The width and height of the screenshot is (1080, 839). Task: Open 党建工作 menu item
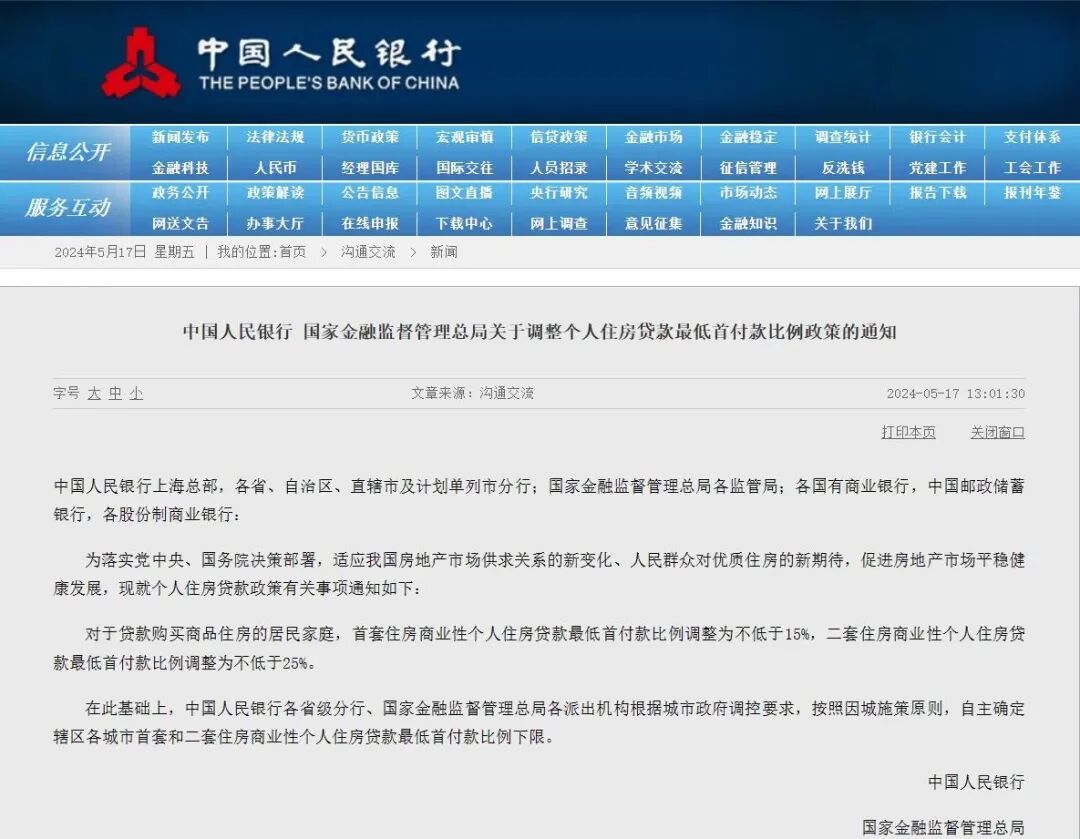tap(937, 167)
